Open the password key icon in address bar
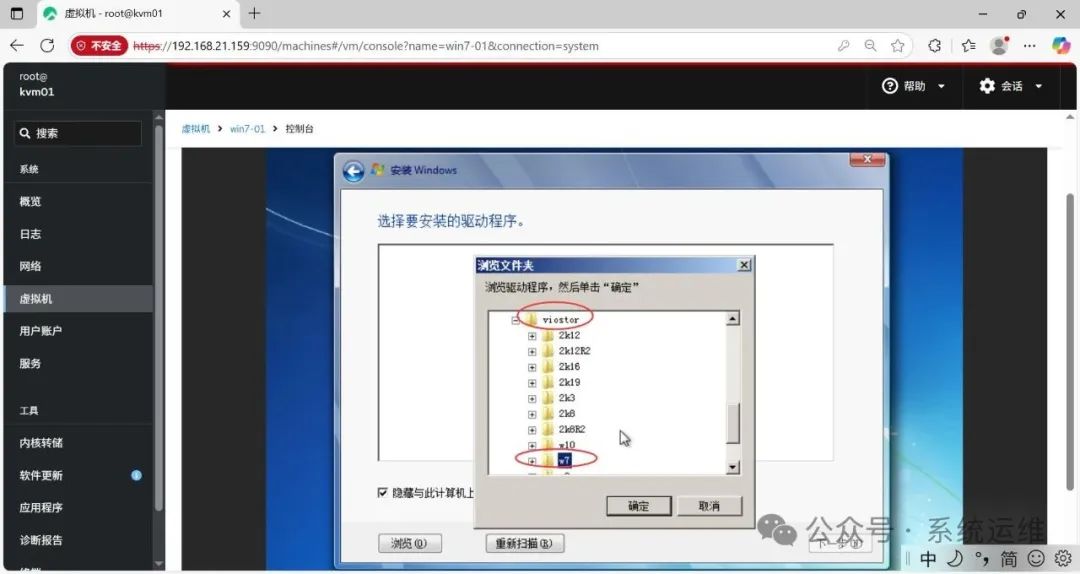 (844, 45)
